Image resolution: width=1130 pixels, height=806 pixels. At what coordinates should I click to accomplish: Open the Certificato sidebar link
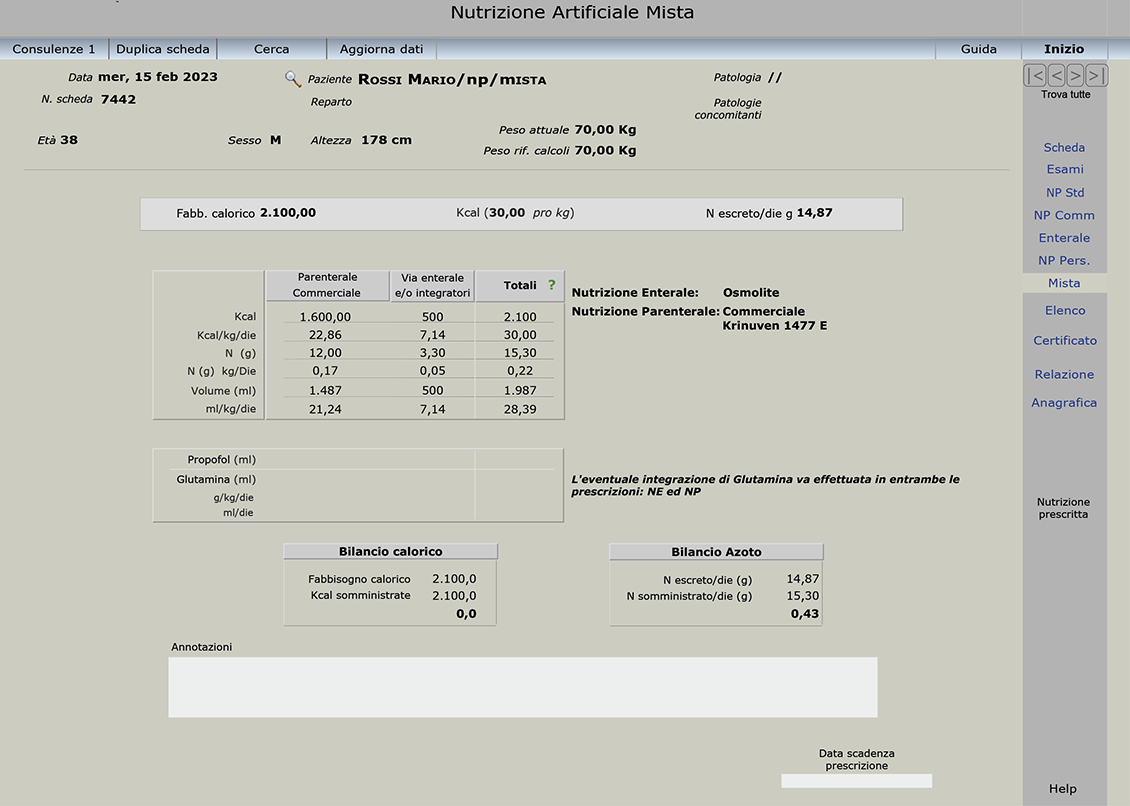click(x=1064, y=340)
